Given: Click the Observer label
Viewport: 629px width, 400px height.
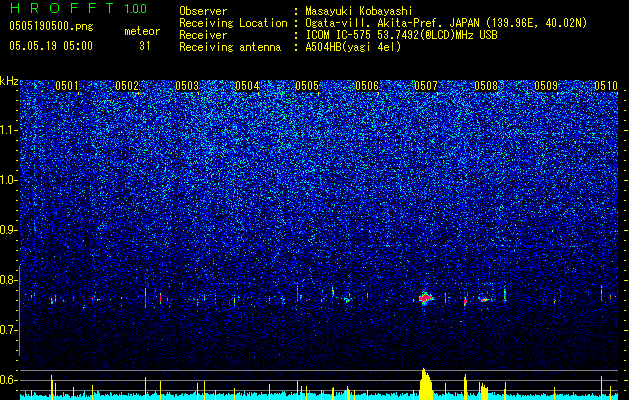Looking at the screenshot, I should [203, 11].
